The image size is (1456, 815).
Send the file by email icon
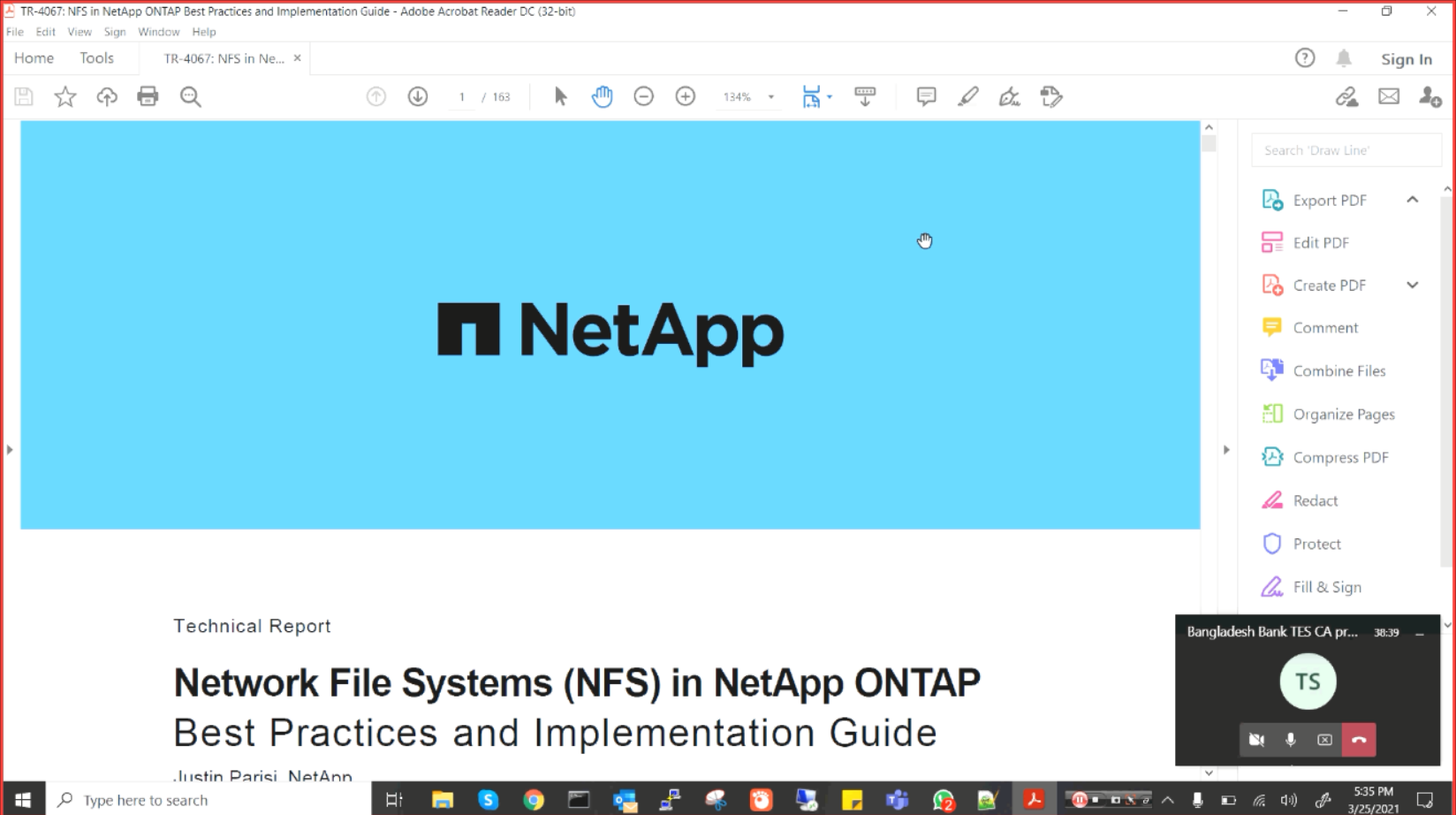(x=1389, y=96)
